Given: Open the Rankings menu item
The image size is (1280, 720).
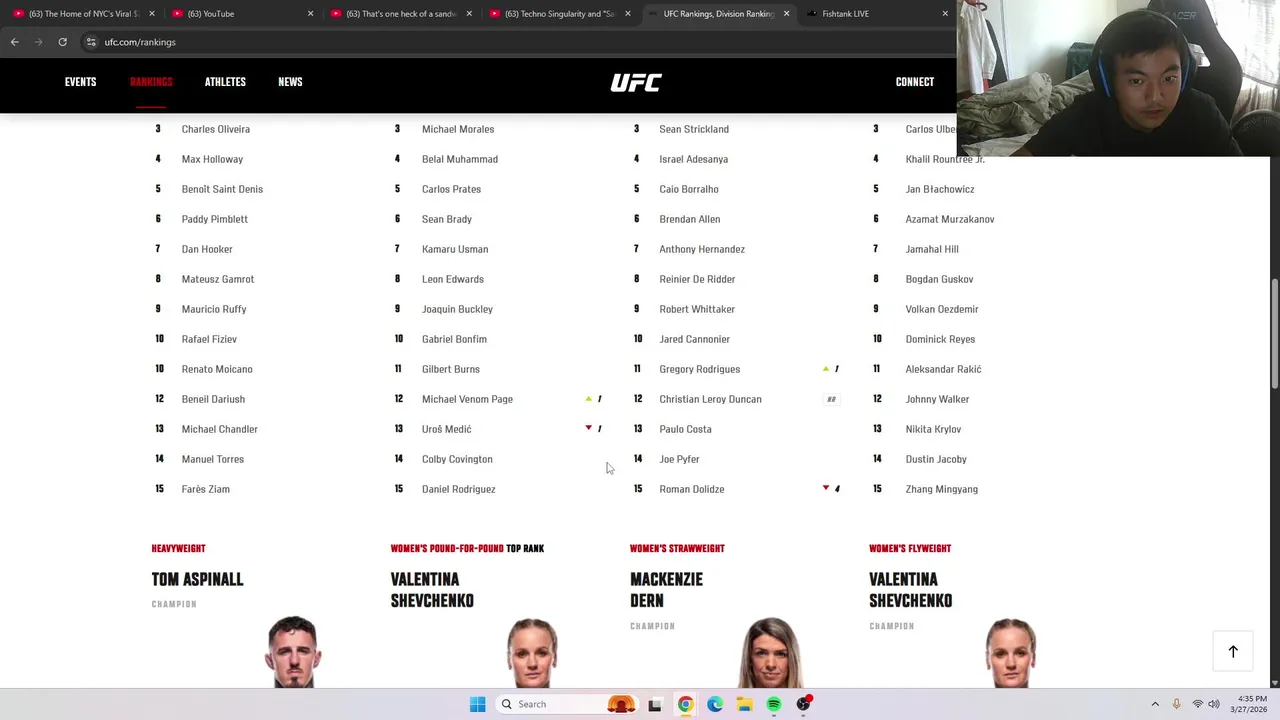Looking at the screenshot, I should tap(151, 82).
